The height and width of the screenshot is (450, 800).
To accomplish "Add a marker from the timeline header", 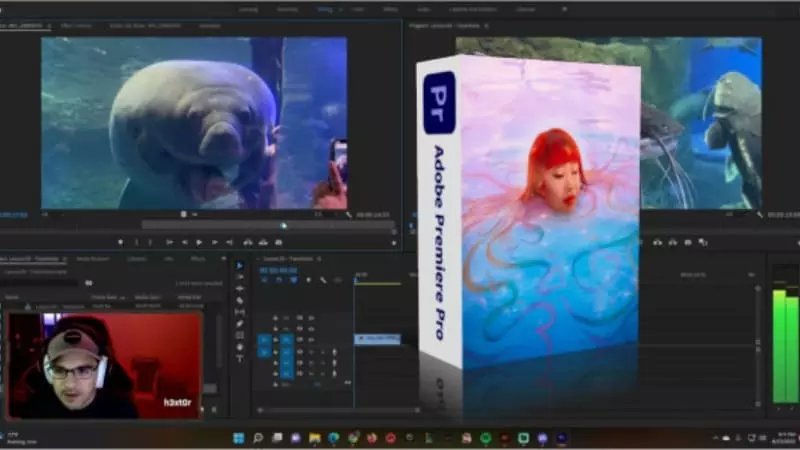I will pos(308,280).
